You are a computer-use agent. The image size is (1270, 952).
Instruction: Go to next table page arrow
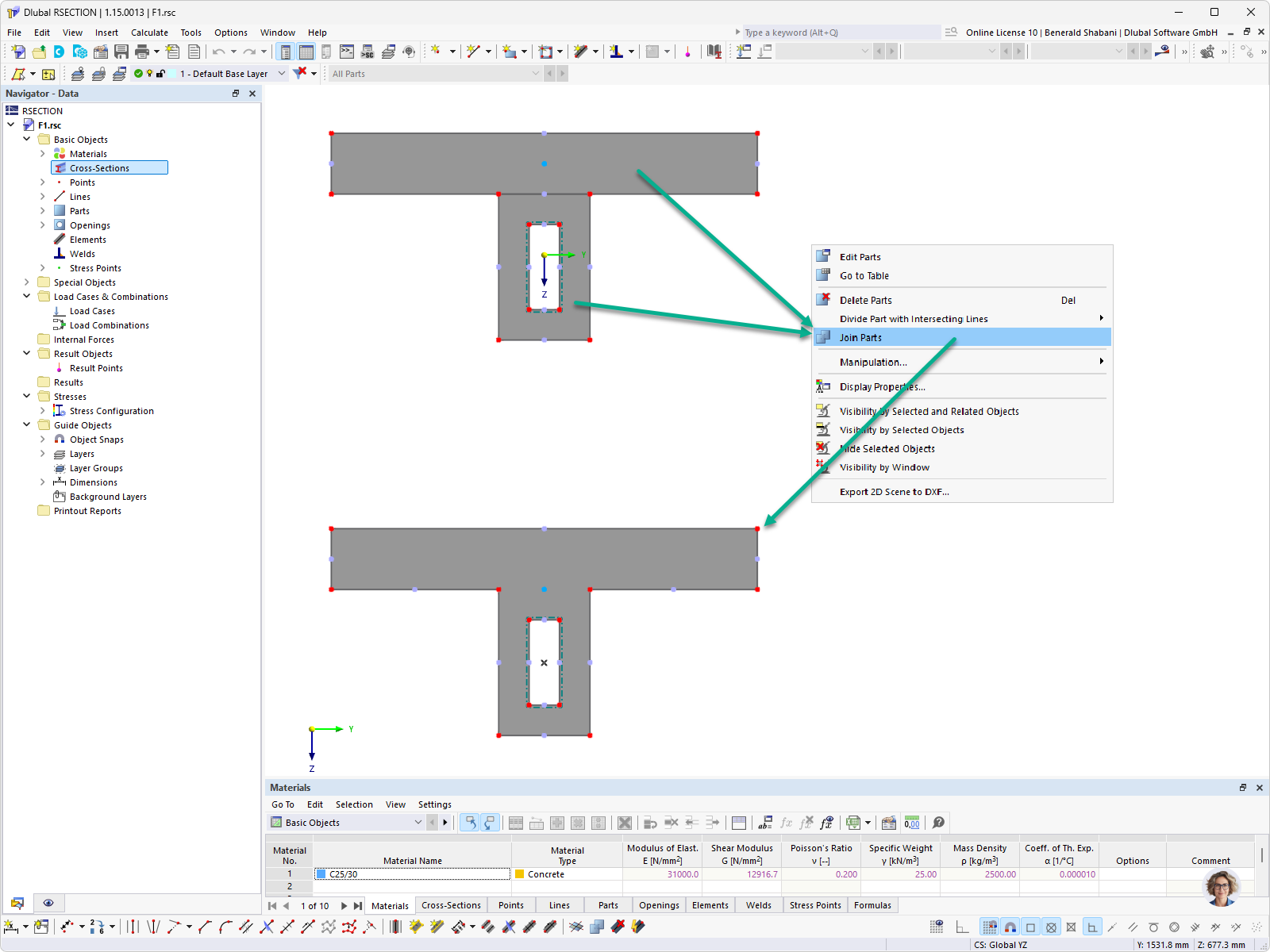click(344, 905)
